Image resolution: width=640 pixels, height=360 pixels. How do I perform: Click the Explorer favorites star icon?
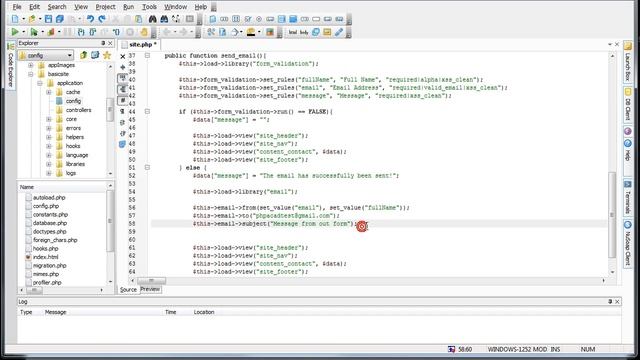coord(107,55)
